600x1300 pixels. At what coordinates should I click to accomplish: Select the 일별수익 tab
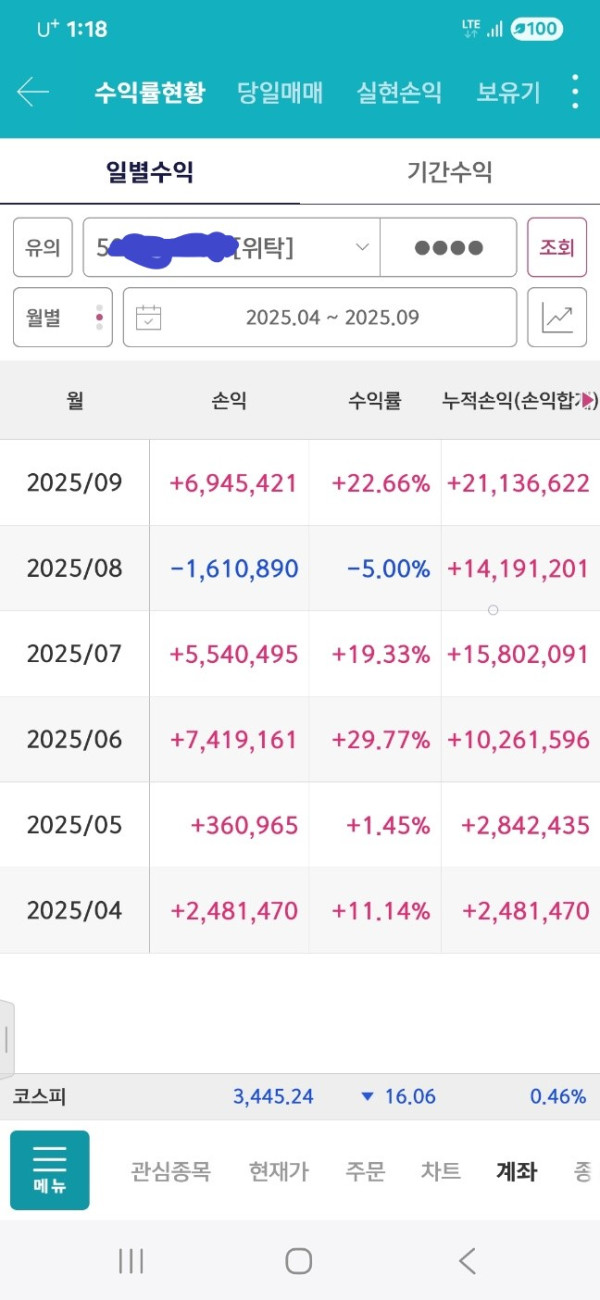150,172
